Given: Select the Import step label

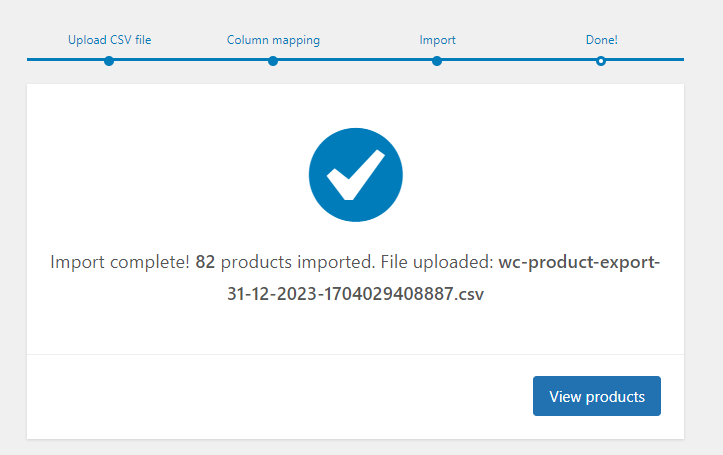Looking at the screenshot, I should click(437, 40).
